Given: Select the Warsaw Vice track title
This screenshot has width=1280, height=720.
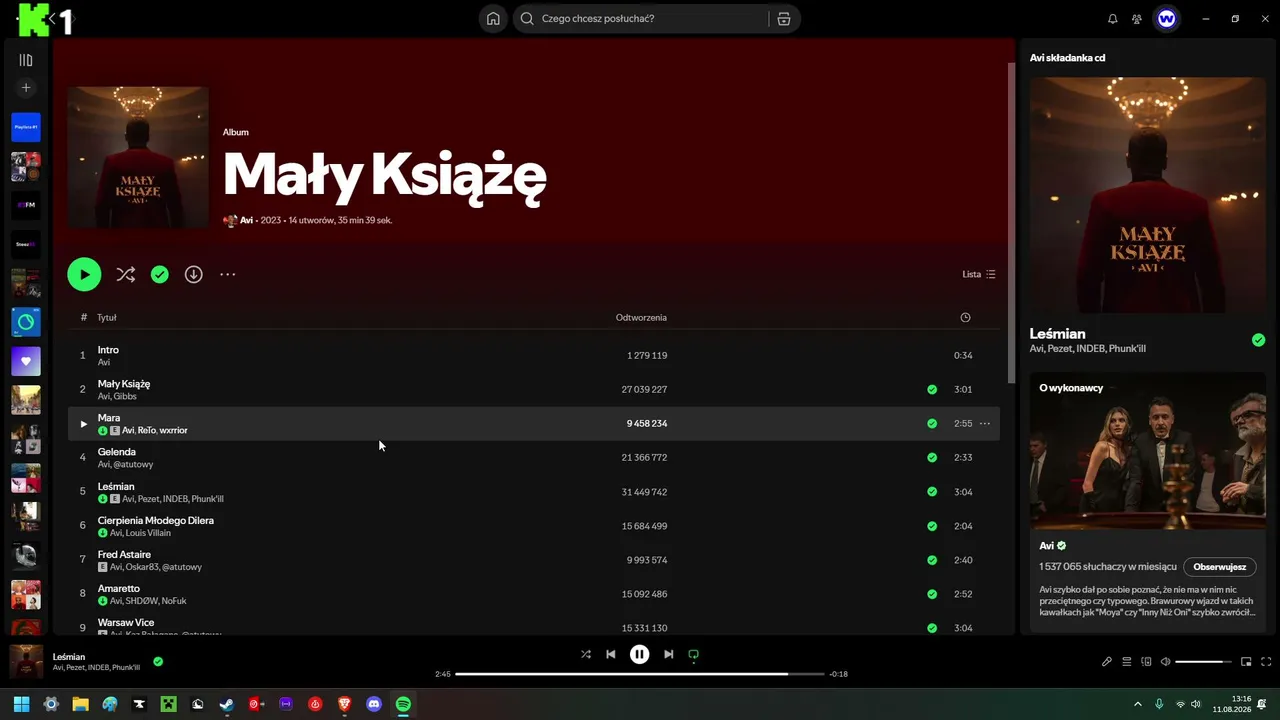Looking at the screenshot, I should [126, 623].
